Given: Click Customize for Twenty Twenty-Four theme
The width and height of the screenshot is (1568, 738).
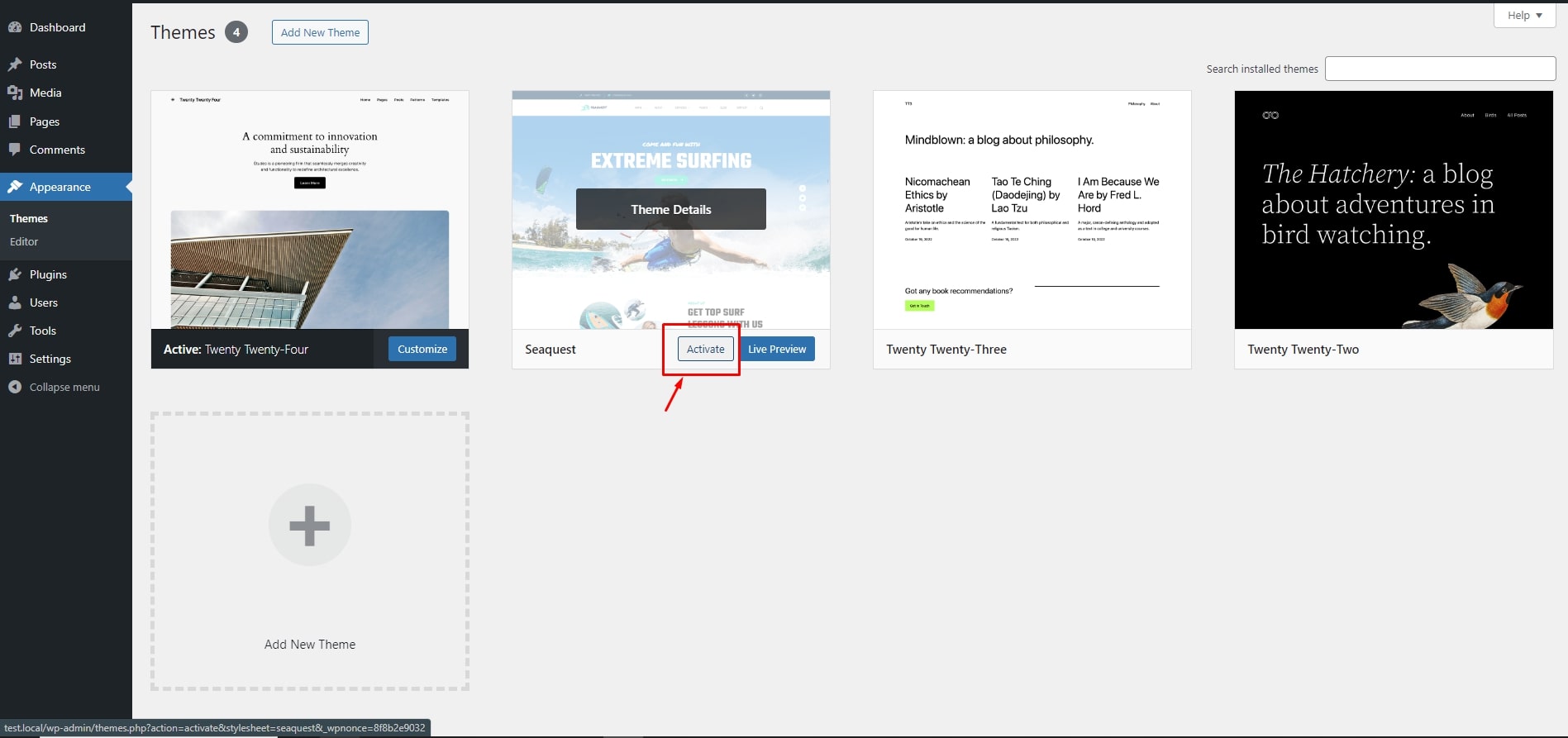Looking at the screenshot, I should [422, 349].
